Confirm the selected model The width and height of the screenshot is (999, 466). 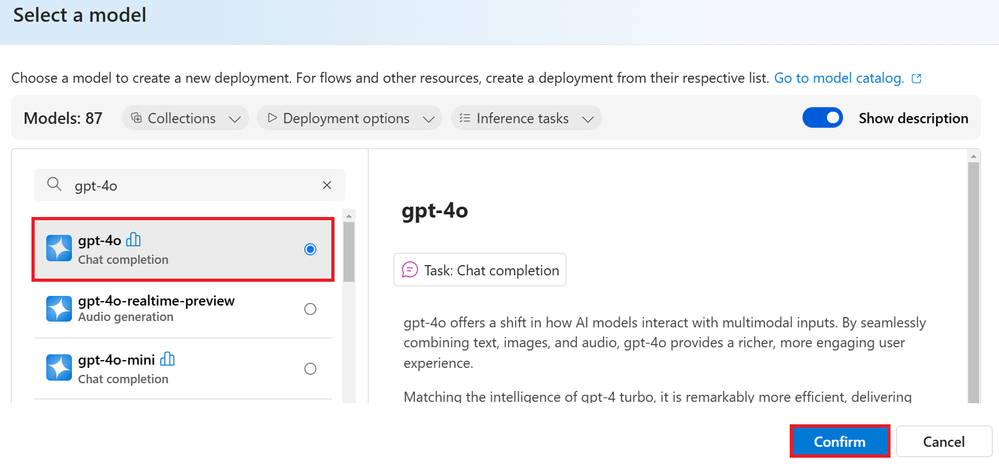pyautogui.click(x=840, y=442)
